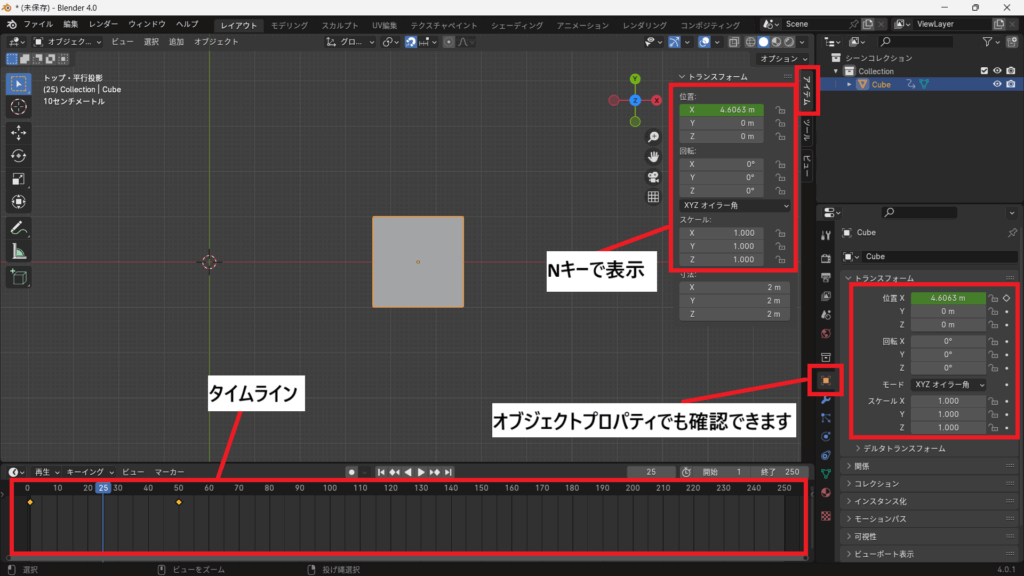Open the Modifiers wrench tab in properties
1024x576 pixels.
pyautogui.click(x=826, y=399)
